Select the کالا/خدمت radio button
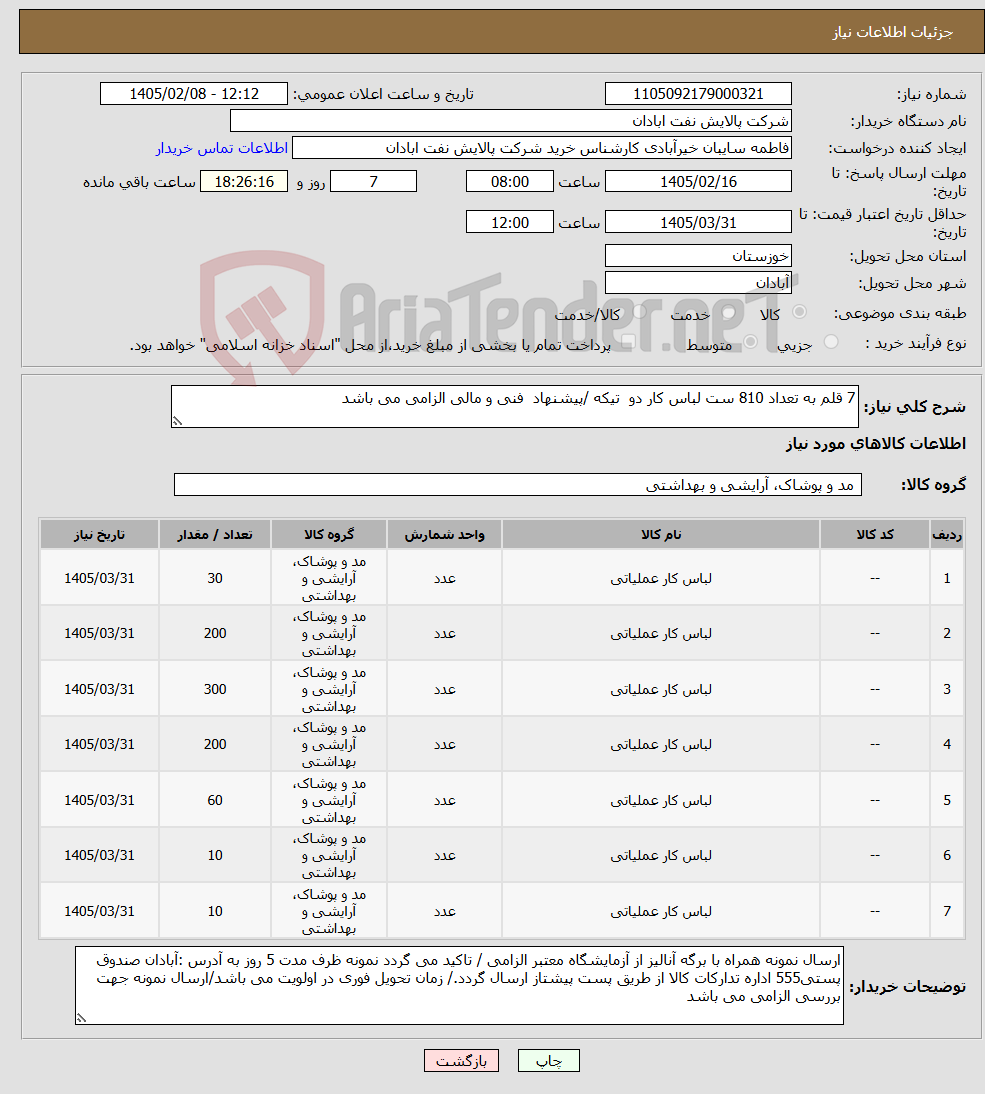 click(x=639, y=312)
